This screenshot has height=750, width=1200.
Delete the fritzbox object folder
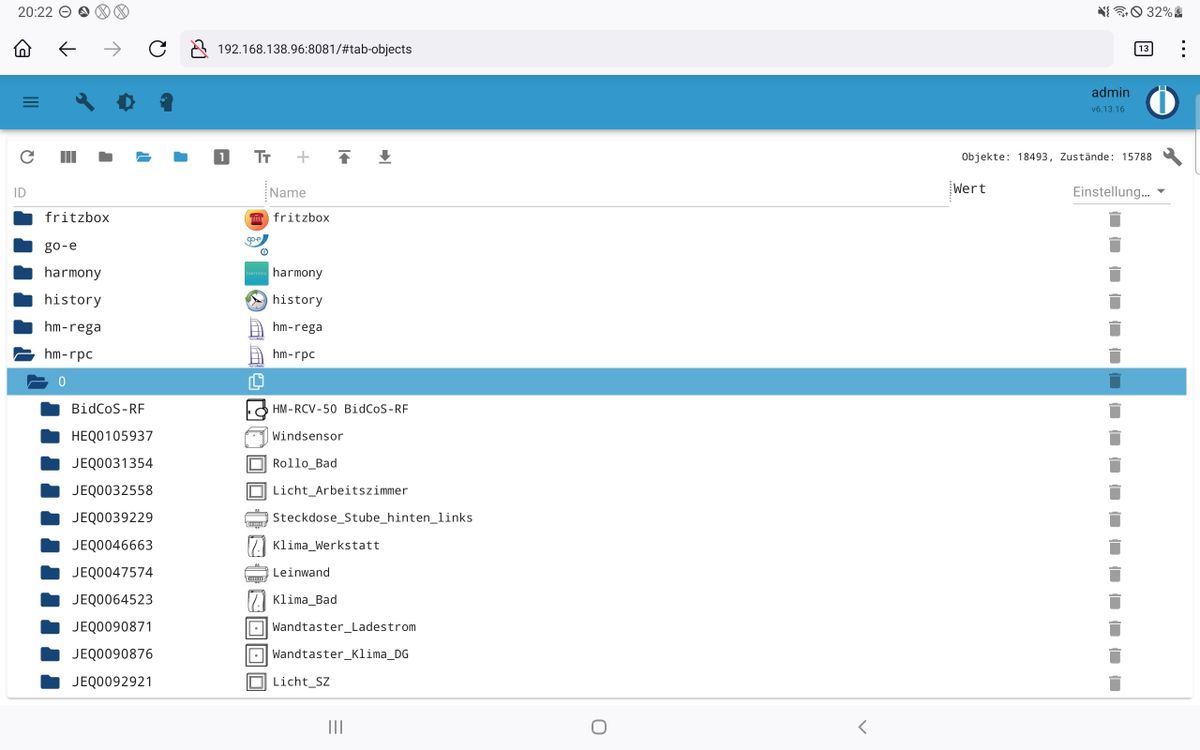[1115, 219]
